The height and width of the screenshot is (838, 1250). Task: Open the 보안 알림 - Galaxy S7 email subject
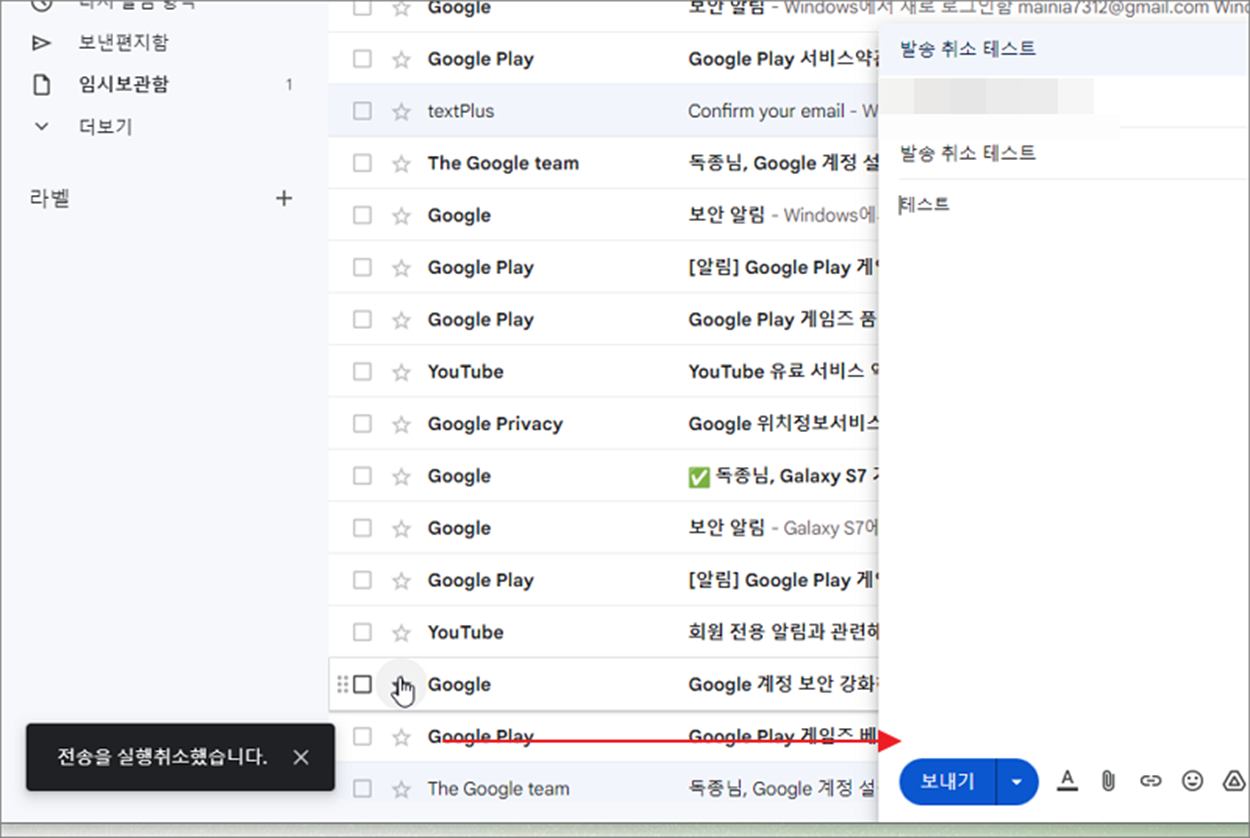(x=782, y=528)
